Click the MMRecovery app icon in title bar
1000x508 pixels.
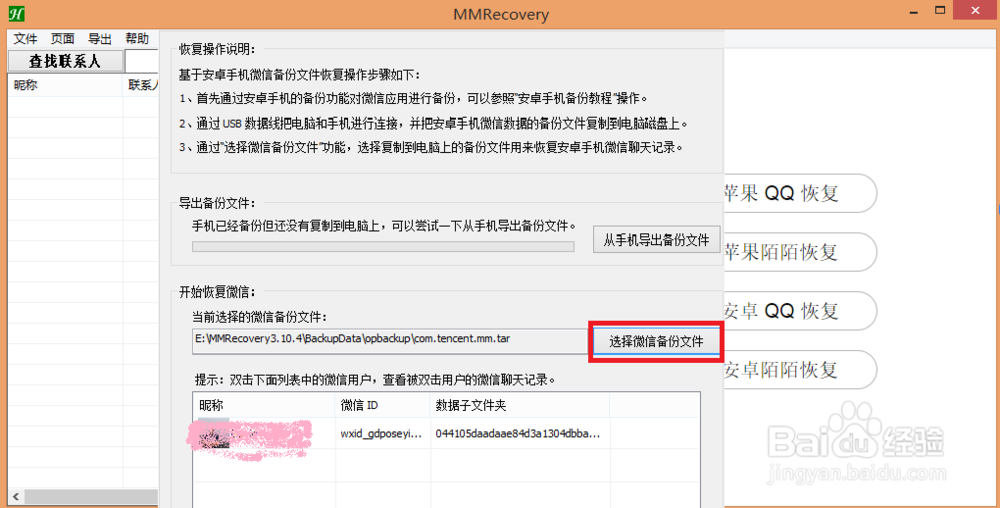click(16, 13)
